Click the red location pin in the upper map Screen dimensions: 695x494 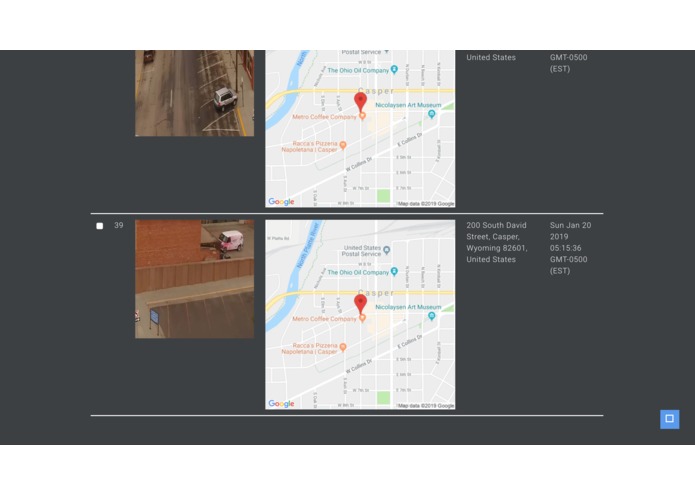[361, 102]
